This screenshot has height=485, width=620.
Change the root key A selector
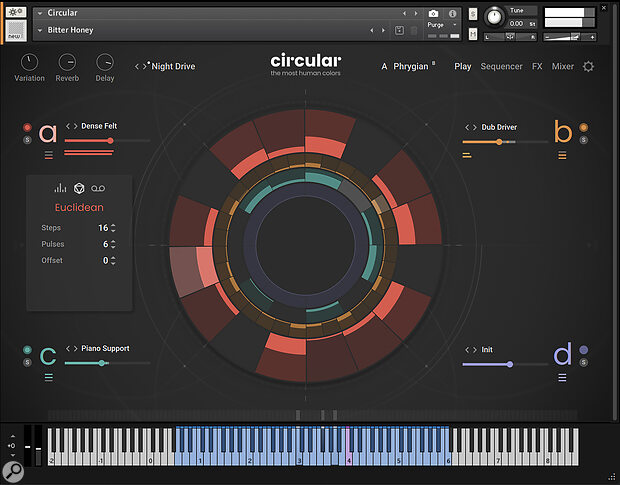tap(384, 66)
